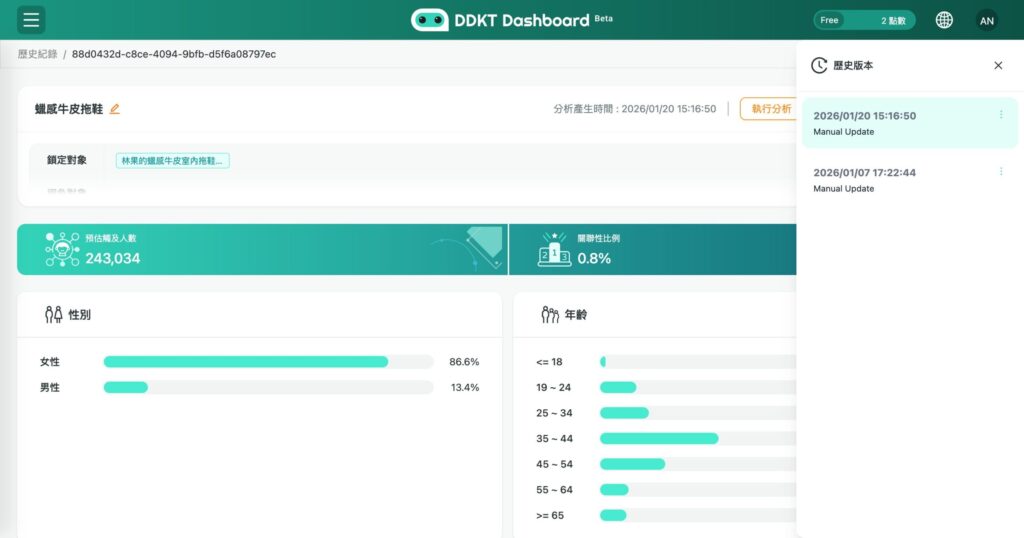
Task: Open the AN user avatar menu
Action: (x=987, y=20)
